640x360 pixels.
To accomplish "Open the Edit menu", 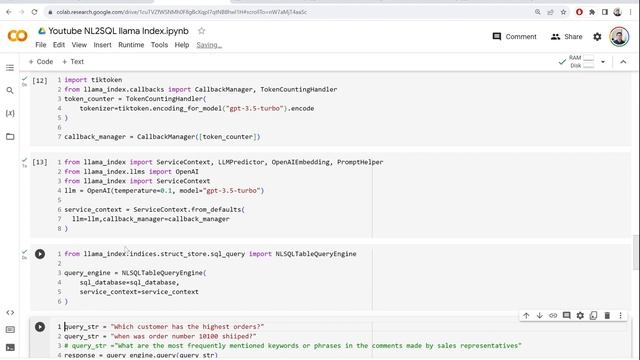I will (59, 45).
